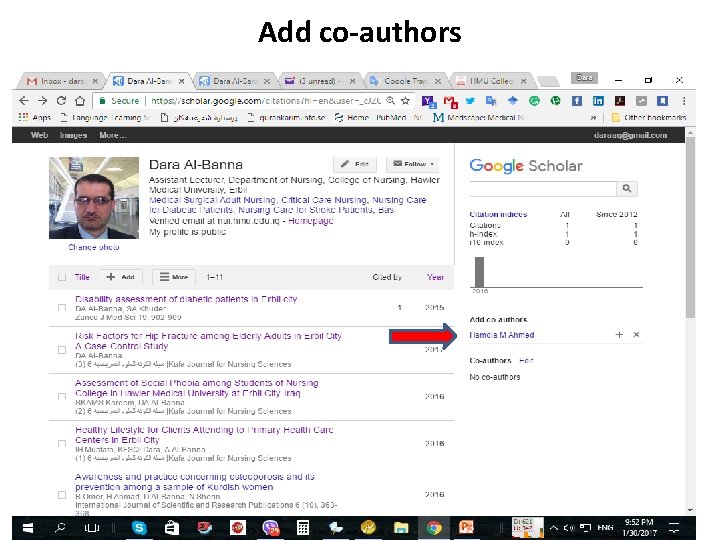Open the Chrome three-dot menu
The height and width of the screenshot is (540, 720).
(x=684, y=101)
